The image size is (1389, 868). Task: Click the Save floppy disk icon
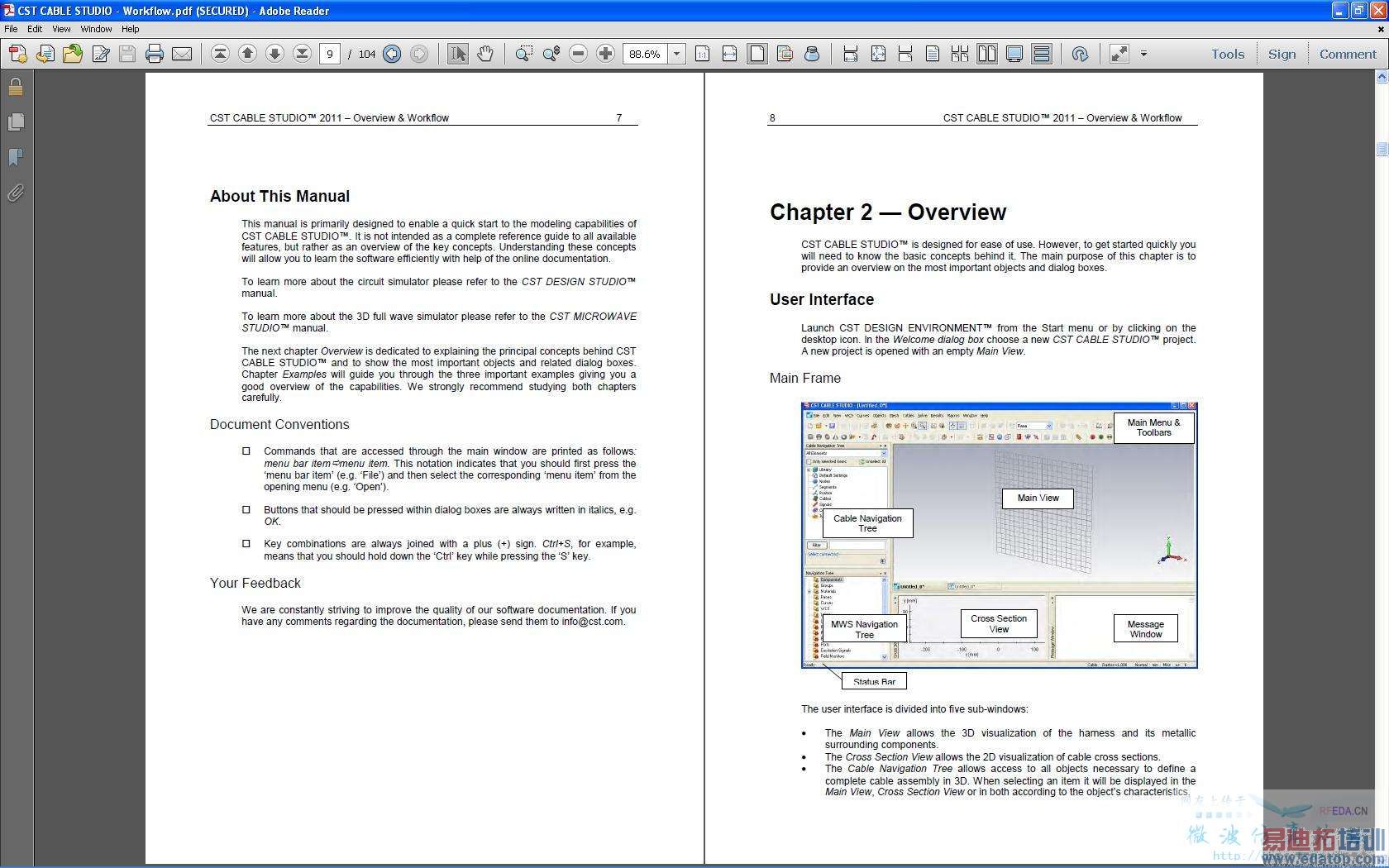point(127,54)
